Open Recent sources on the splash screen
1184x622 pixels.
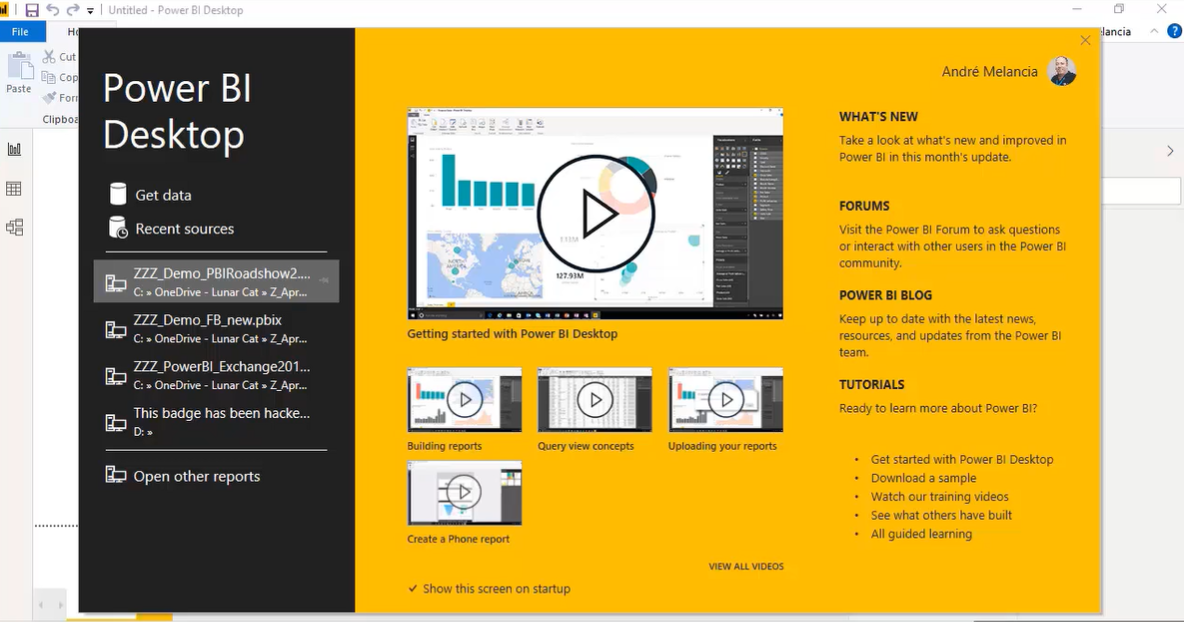click(x=184, y=229)
